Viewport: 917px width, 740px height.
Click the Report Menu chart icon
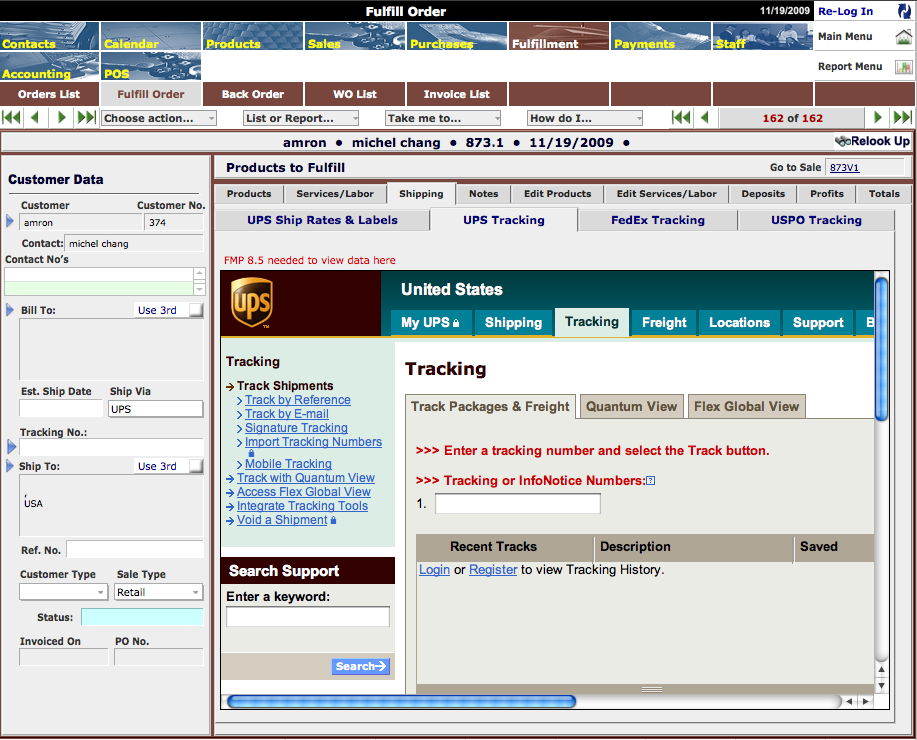[x=904, y=67]
